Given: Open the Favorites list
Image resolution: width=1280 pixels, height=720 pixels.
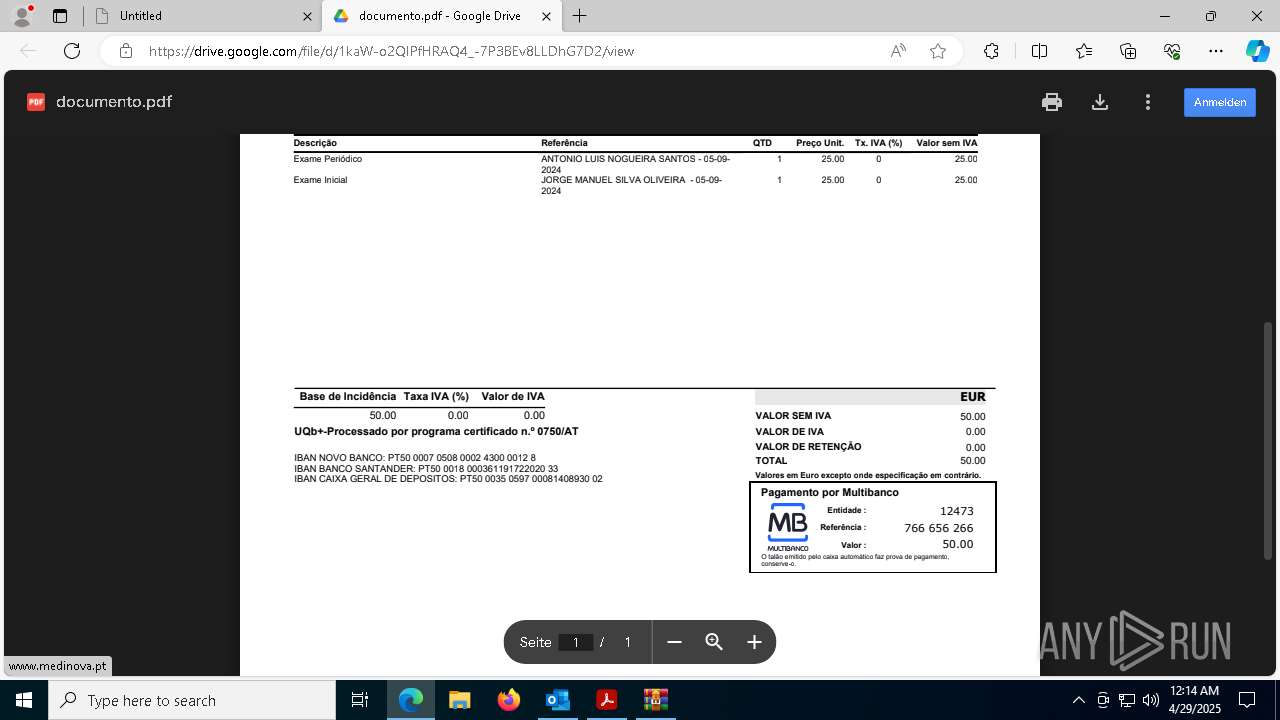Looking at the screenshot, I should (1084, 51).
